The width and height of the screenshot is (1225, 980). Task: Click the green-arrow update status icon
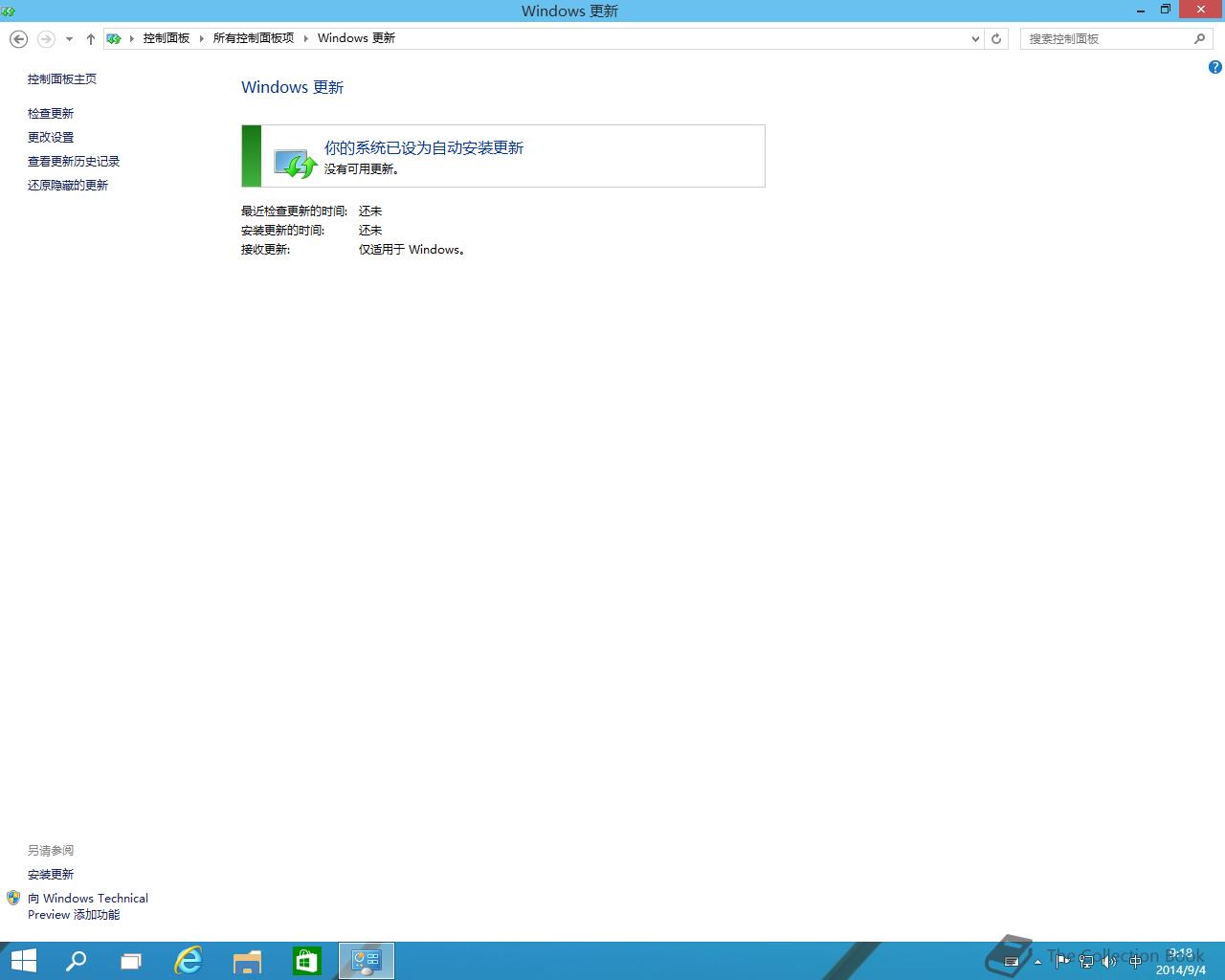pyautogui.click(x=295, y=163)
